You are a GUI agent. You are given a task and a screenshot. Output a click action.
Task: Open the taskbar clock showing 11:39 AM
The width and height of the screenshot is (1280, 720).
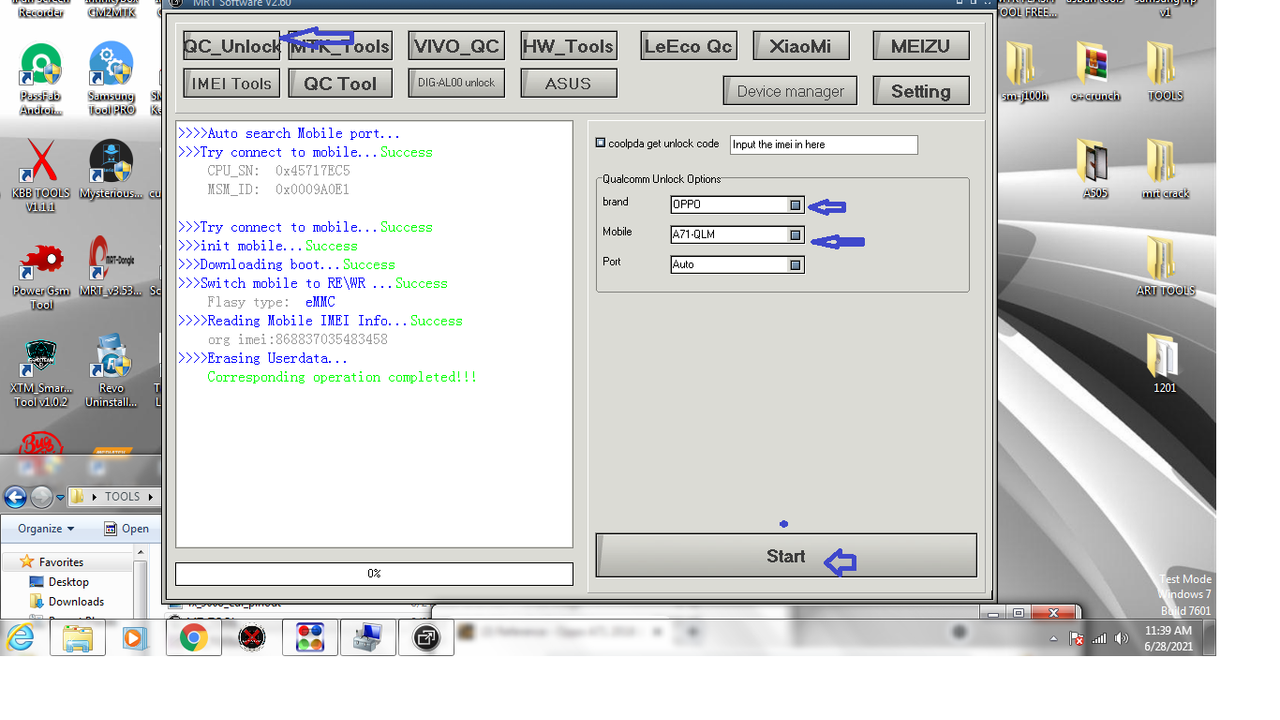click(x=1168, y=638)
